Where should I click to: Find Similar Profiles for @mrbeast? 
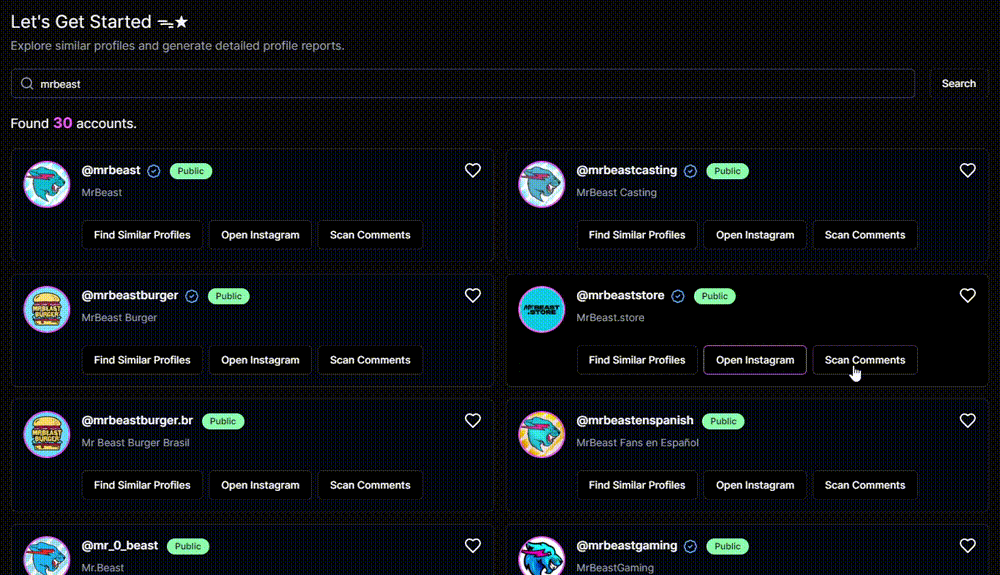[x=142, y=235]
